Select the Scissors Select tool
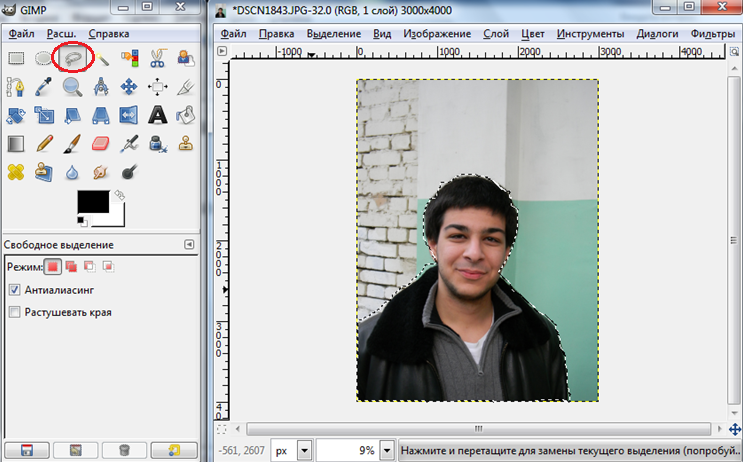Image resolution: width=743 pixels, height=462 pixels. (158, 58)
